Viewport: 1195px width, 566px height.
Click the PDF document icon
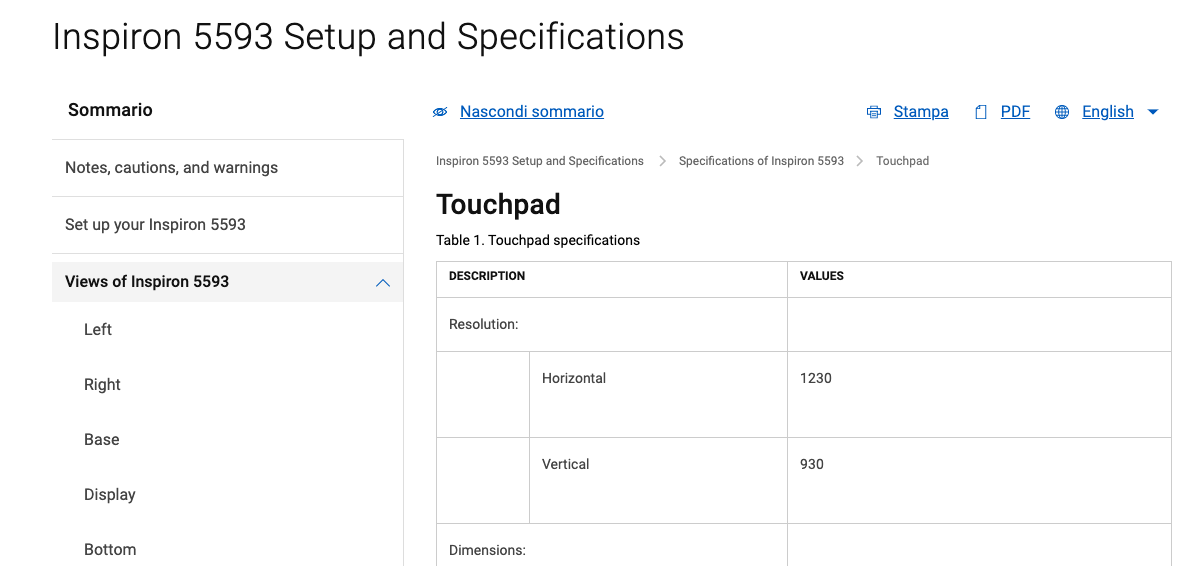pos(981,112)
